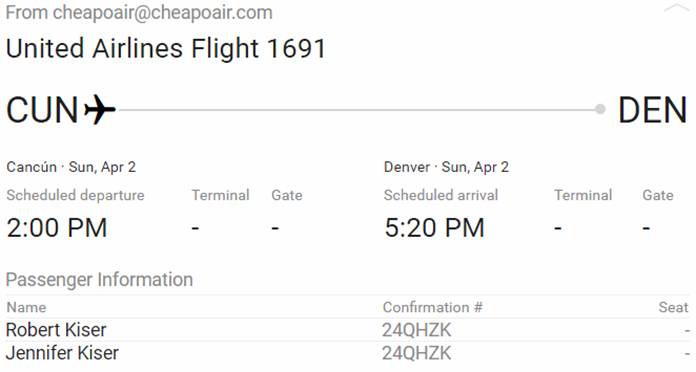Viewport: 696px width, 372px height.
Task: Click the Cancún · Sun, Apr 2 date
Action: (71, 167)
